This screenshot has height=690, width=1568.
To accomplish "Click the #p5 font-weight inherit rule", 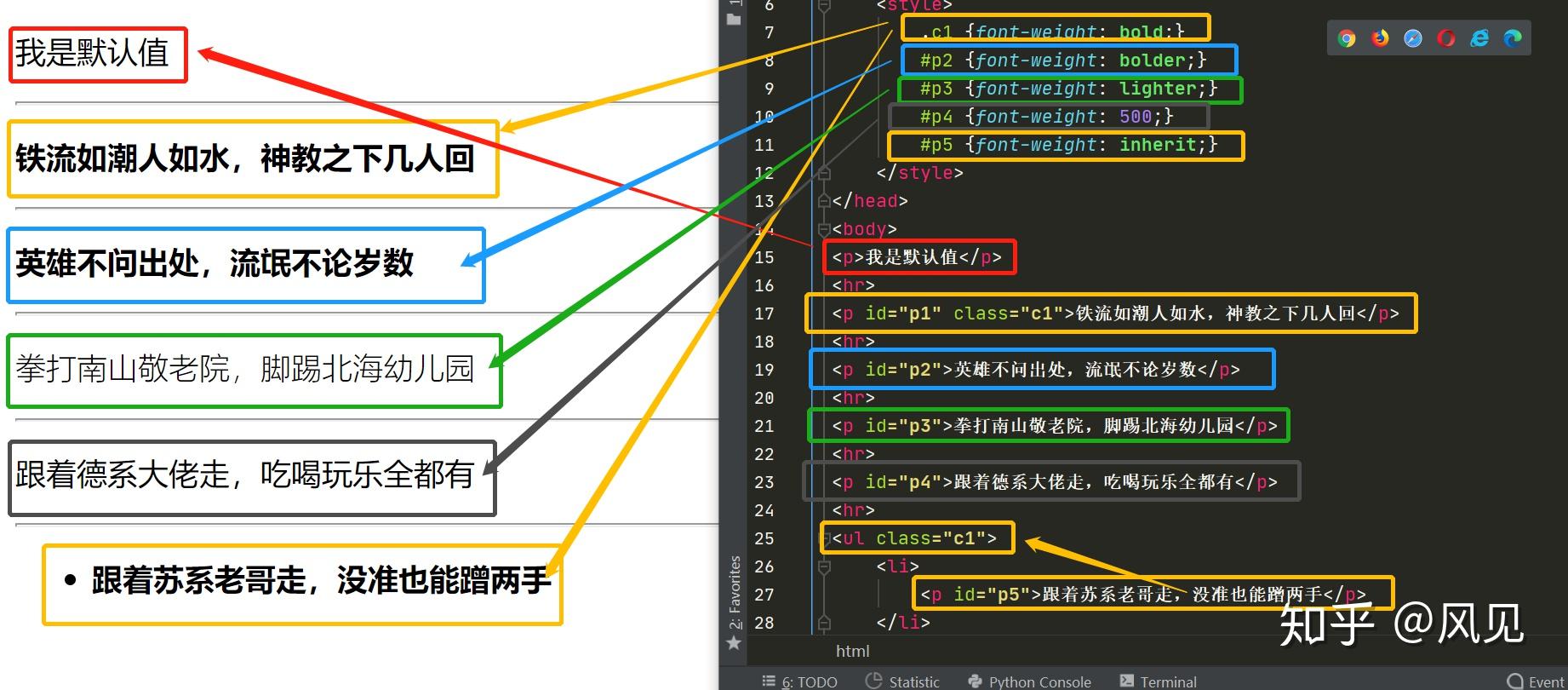I will 1069,145.
